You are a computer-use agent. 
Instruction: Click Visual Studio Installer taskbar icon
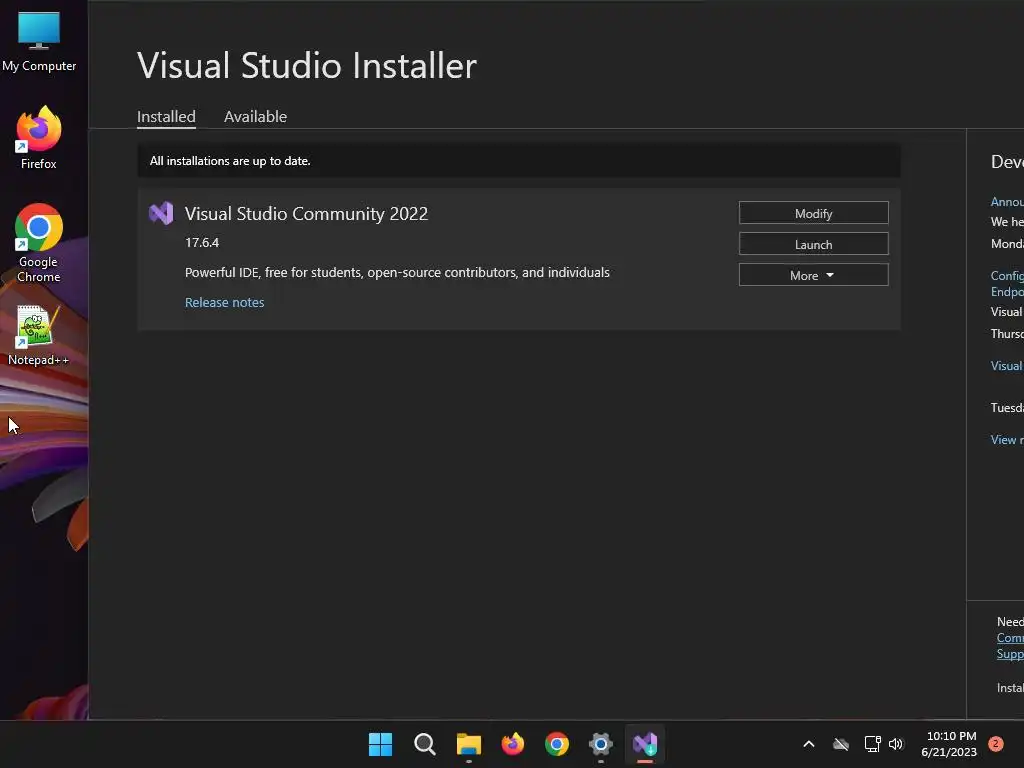point(645,744)
